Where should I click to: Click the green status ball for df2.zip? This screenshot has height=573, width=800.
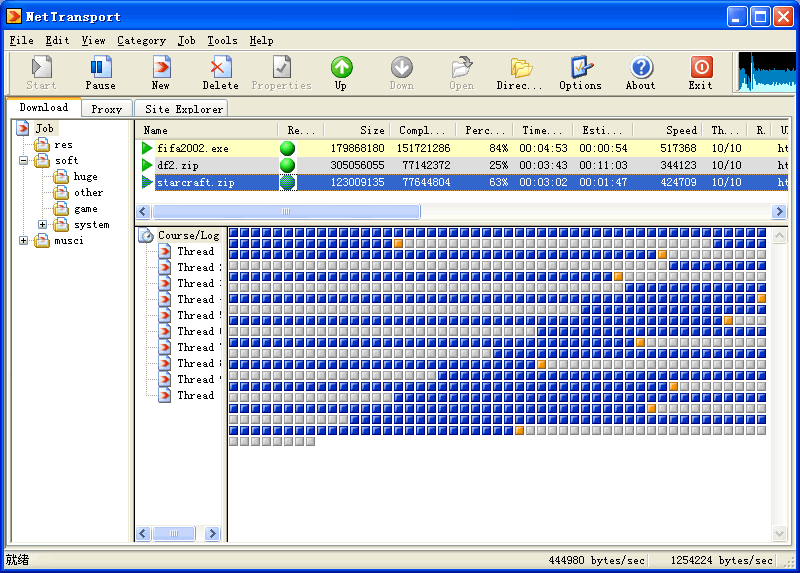pyautogui.click(x=288, y=165)
